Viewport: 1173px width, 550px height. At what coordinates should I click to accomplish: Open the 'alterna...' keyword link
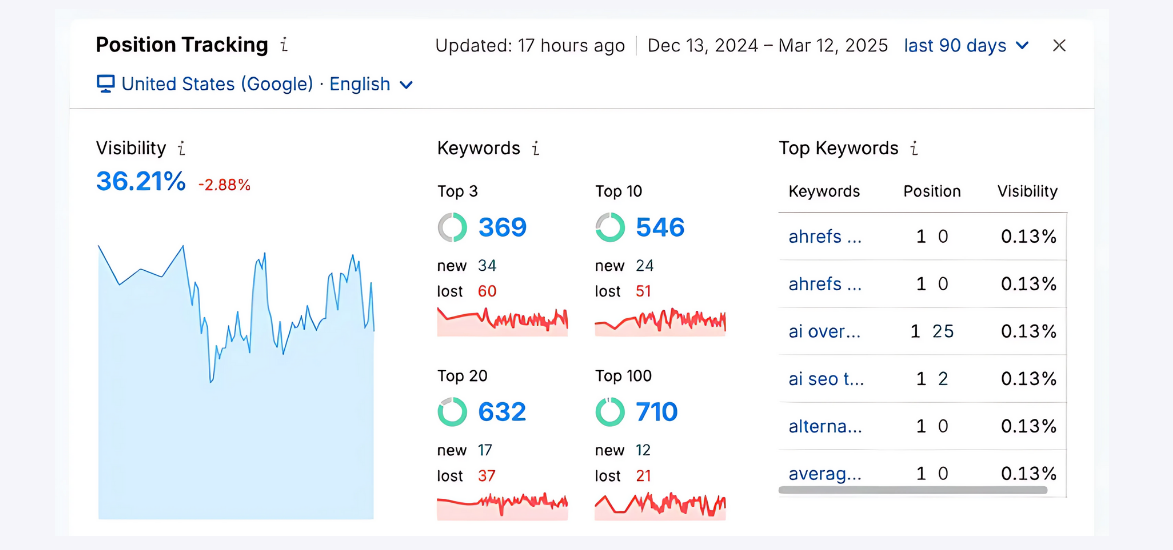[825, 426]
